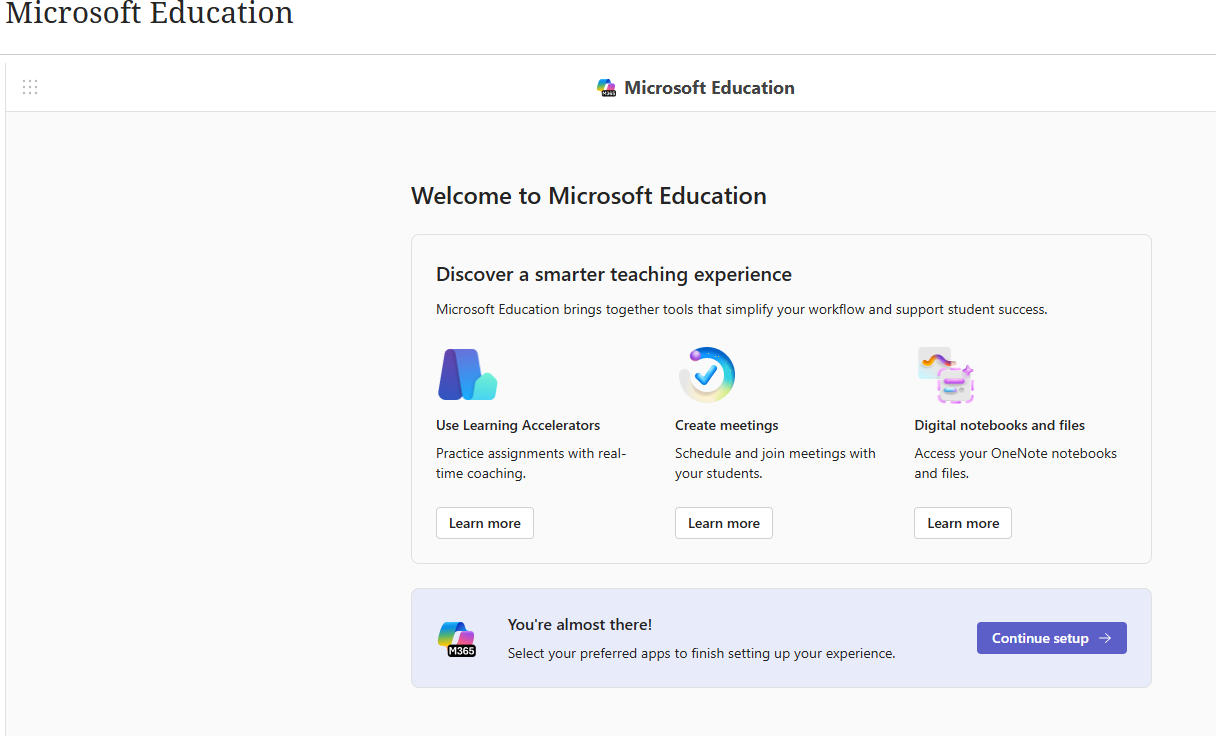Click the "You're almost there!" banner text
1216x736 pixels.
tap(579, 625)
